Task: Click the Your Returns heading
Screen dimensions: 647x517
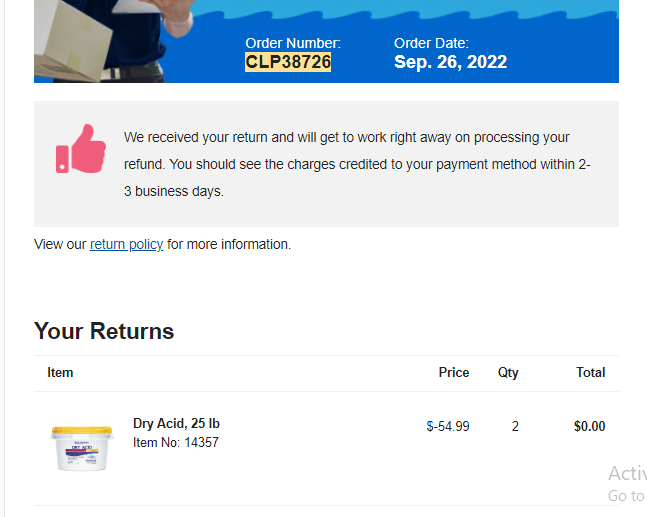Action: [x=104, y=331]
